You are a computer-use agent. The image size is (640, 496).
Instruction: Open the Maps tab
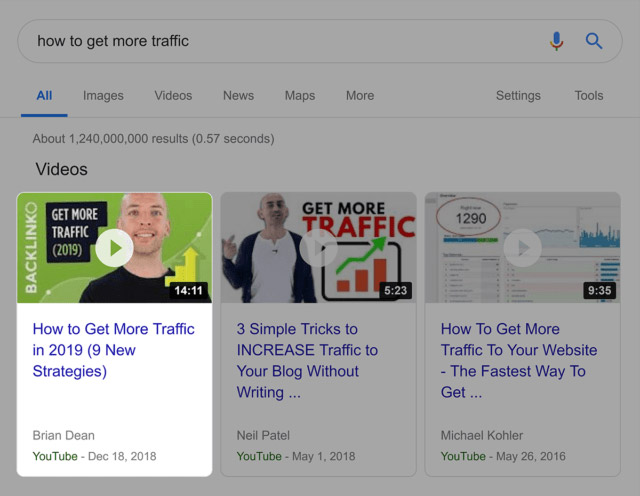click(x=299, y=96)
